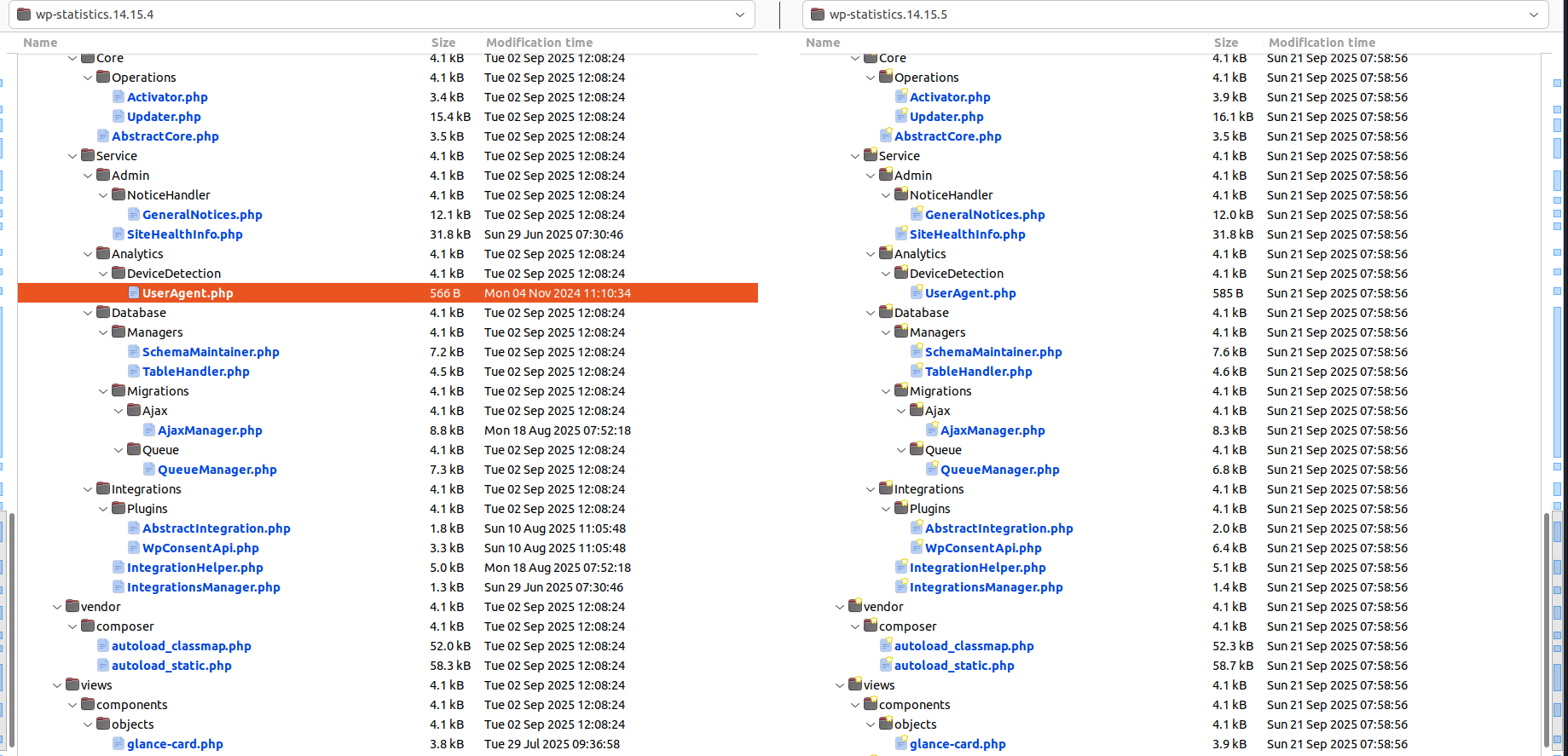Sort left pane by Size column header
The image size is (1568, 756).
tap(443, 43)
